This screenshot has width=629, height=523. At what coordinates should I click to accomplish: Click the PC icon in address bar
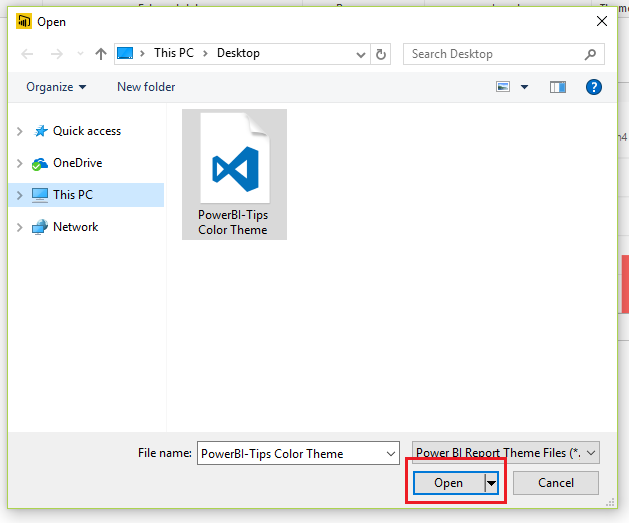point(125,53)
